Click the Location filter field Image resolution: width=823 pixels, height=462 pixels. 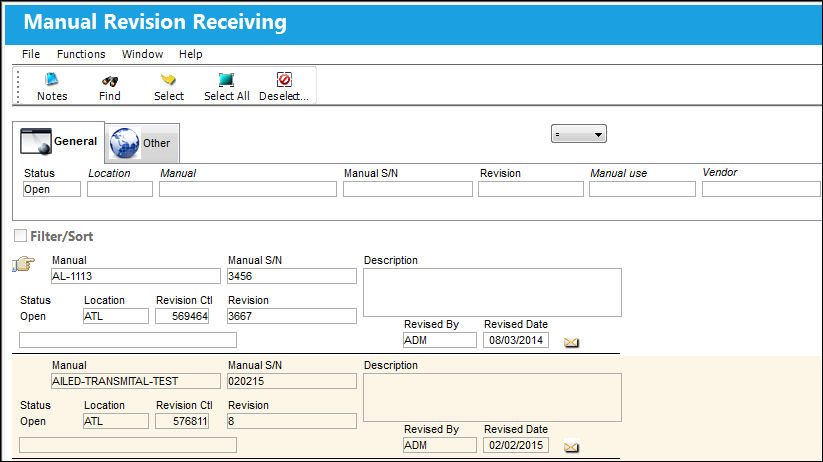coord(120,189)
